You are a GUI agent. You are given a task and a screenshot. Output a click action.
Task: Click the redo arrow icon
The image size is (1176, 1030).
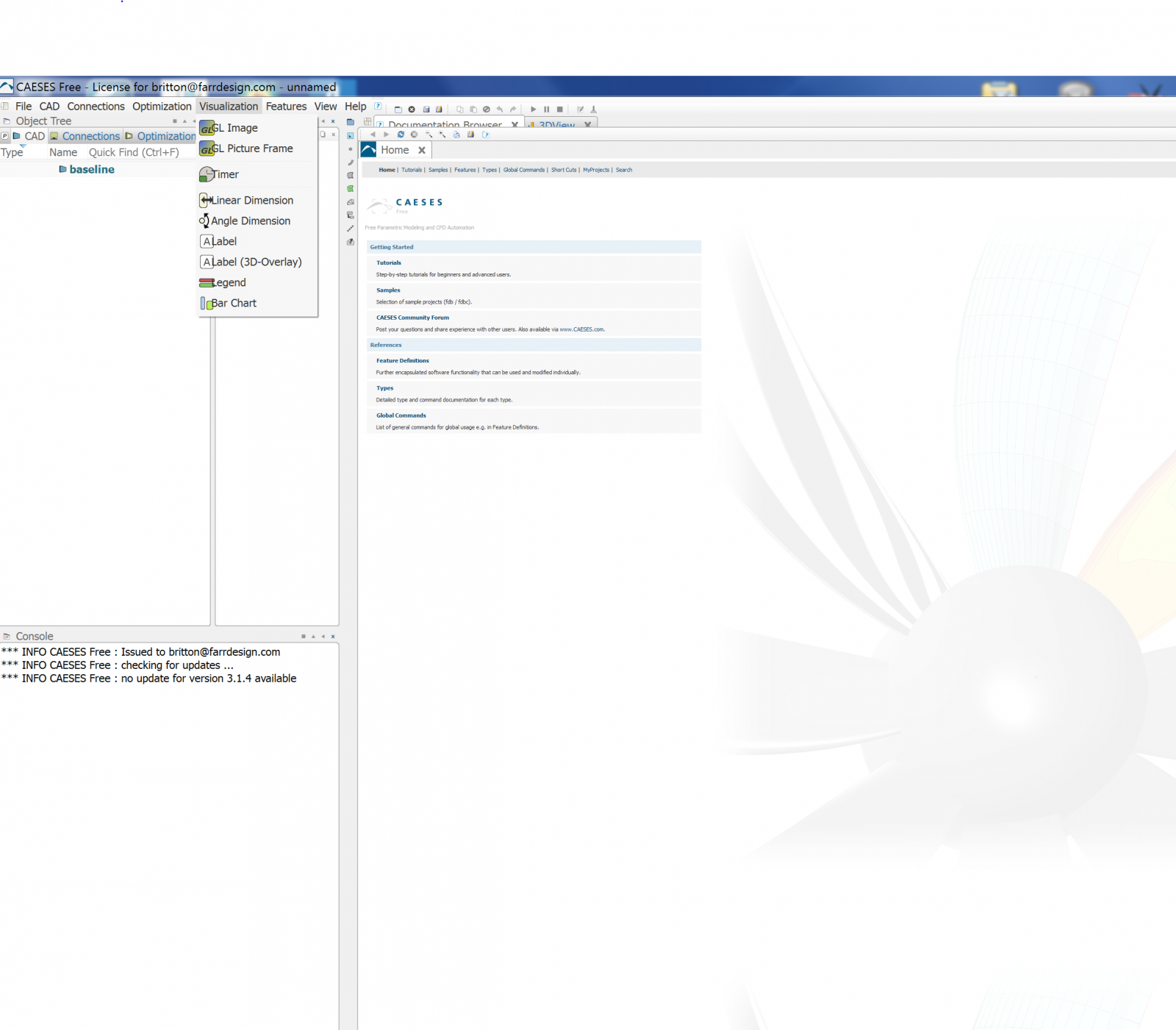click(x=513, y=110)
